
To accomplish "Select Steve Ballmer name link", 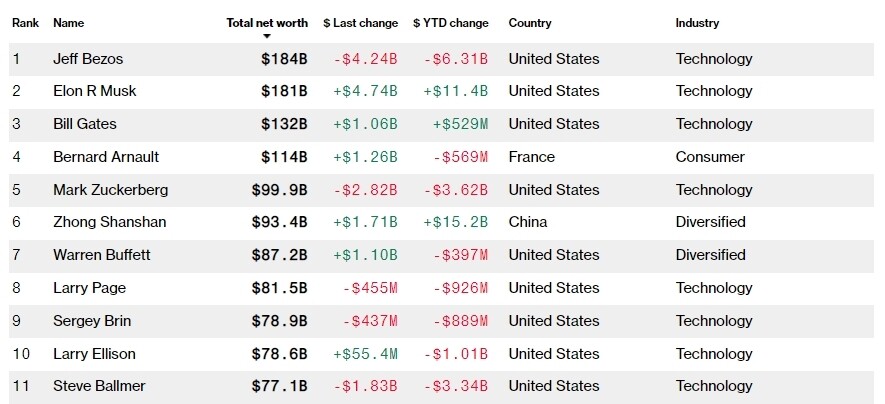I will (99, 386).
